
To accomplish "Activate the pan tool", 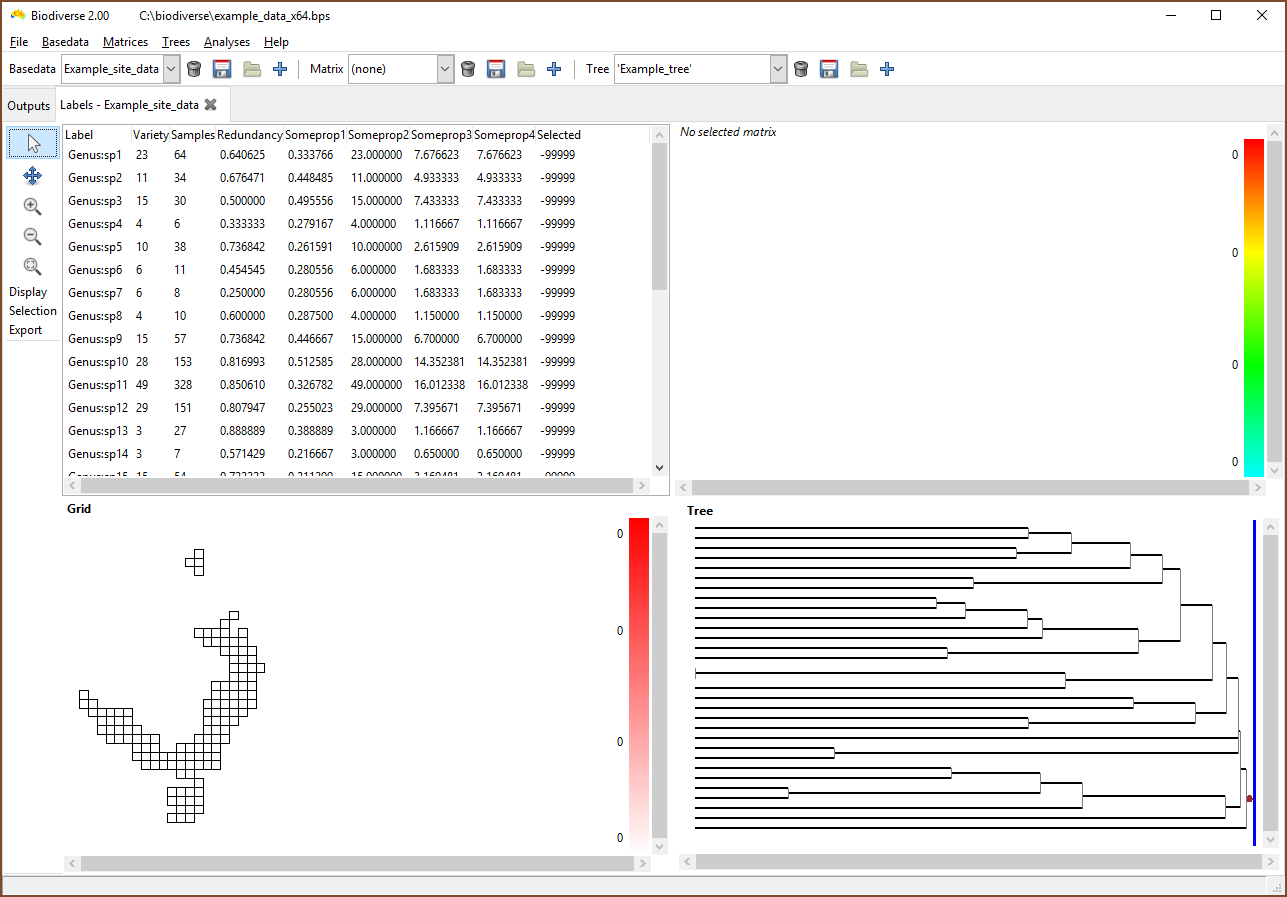I will 31,175.
